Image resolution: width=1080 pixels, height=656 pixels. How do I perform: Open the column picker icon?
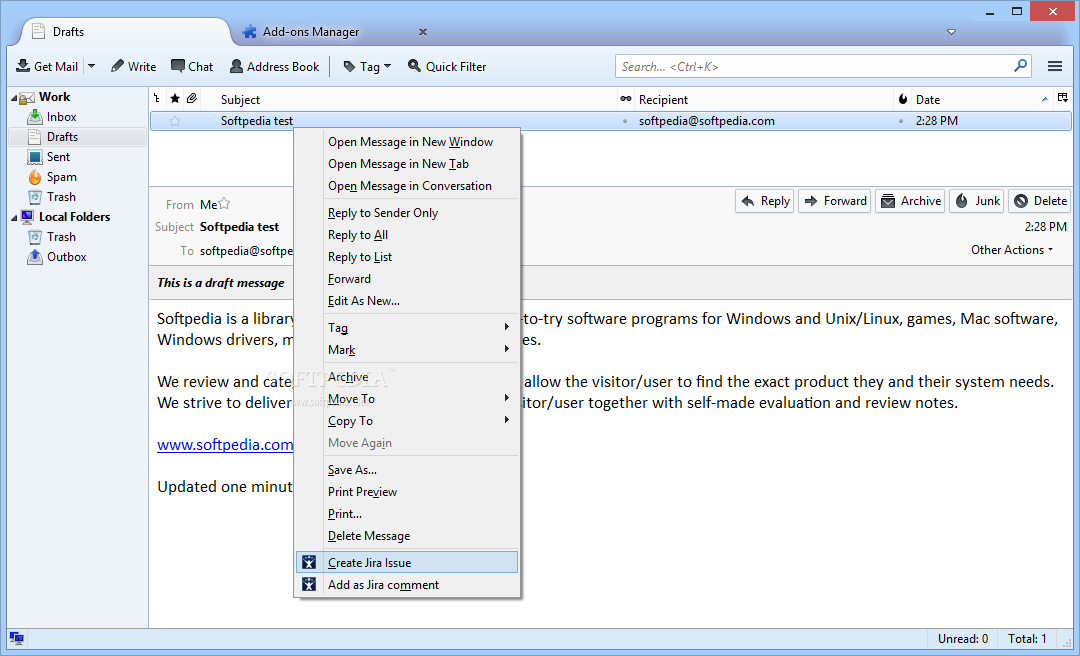coord(1063,99)
